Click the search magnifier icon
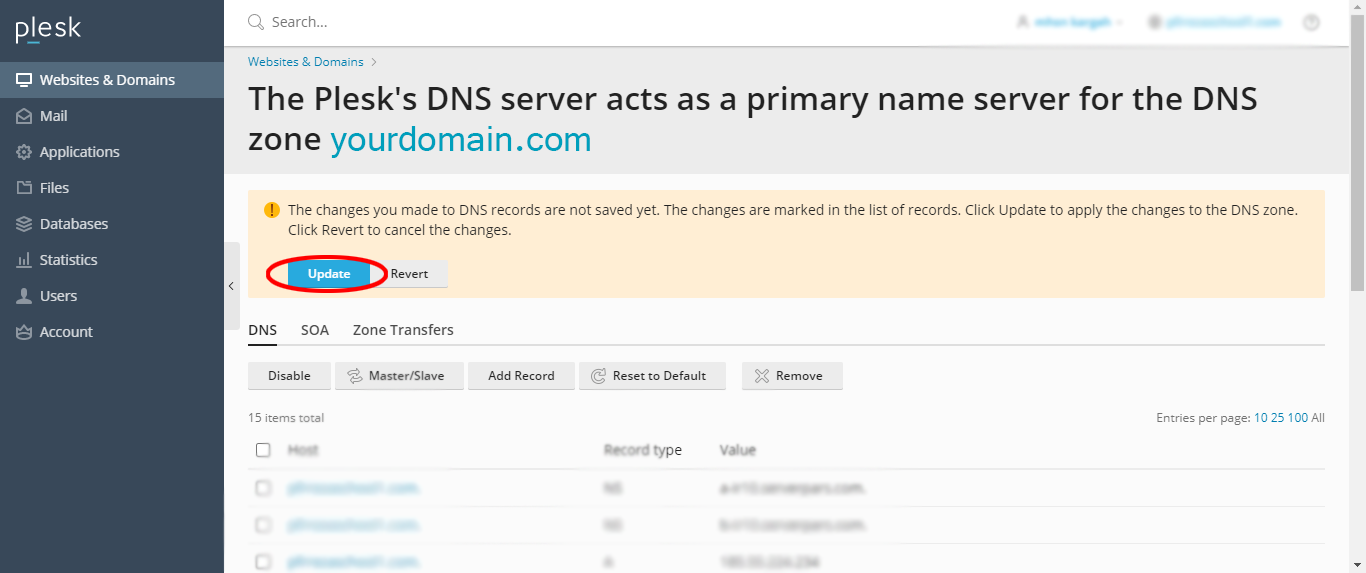The height and width of the screenshot is (573, 1366). coord(256,22)
